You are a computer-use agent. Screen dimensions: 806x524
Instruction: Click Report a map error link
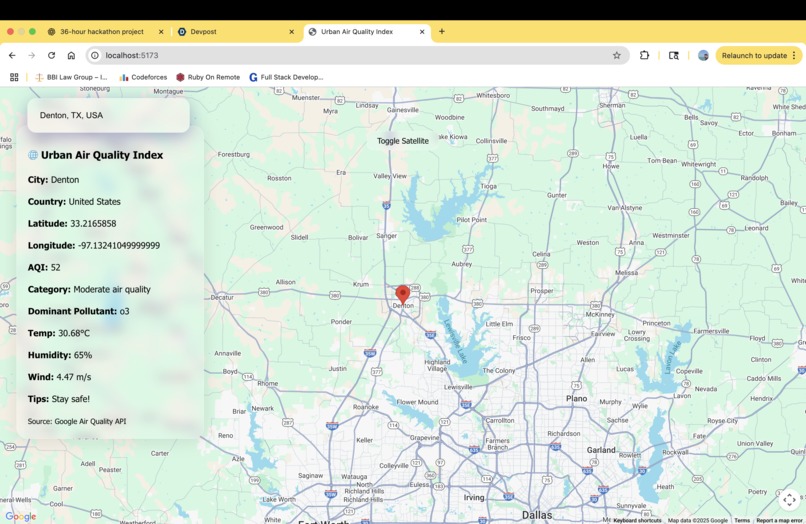779,520
